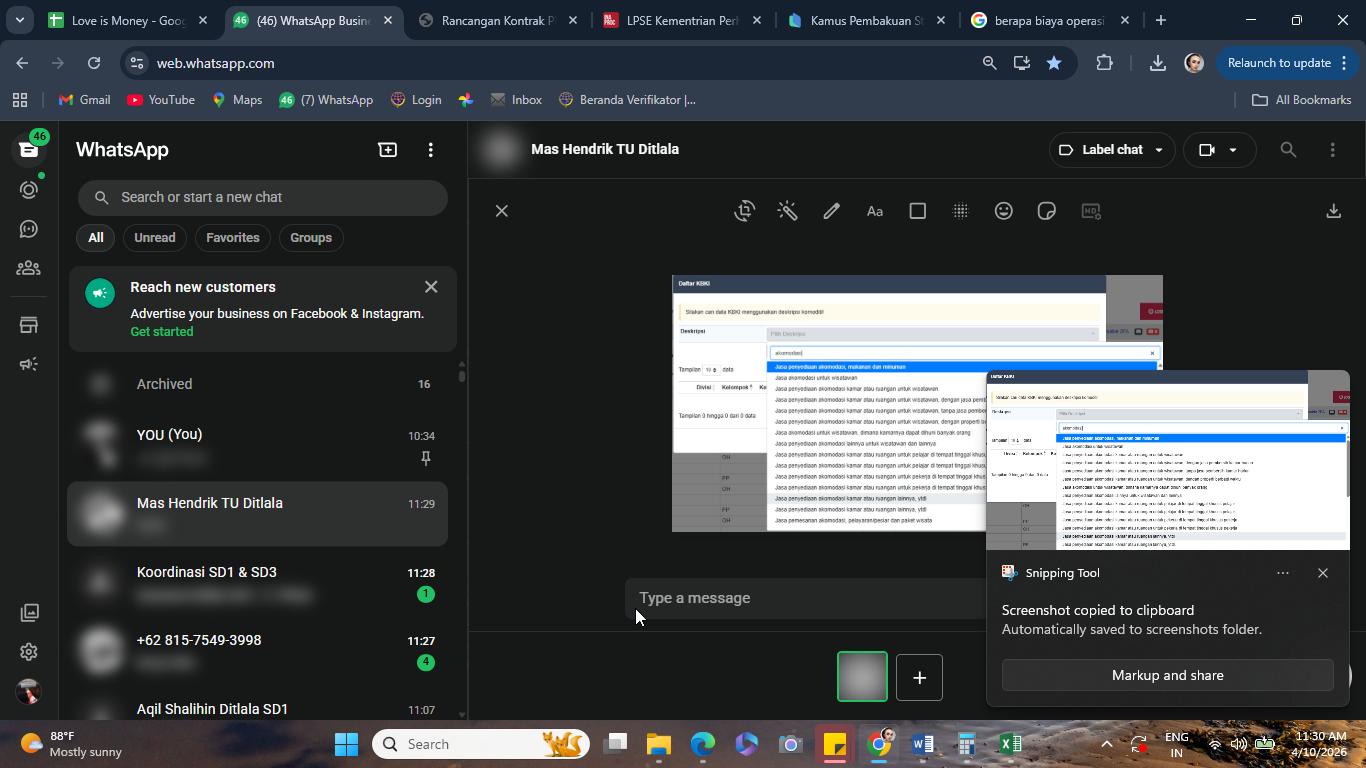Open the Communities sidebar icon
The width and height of the screenshot is (1366, 768).
[x=29, y=268]
